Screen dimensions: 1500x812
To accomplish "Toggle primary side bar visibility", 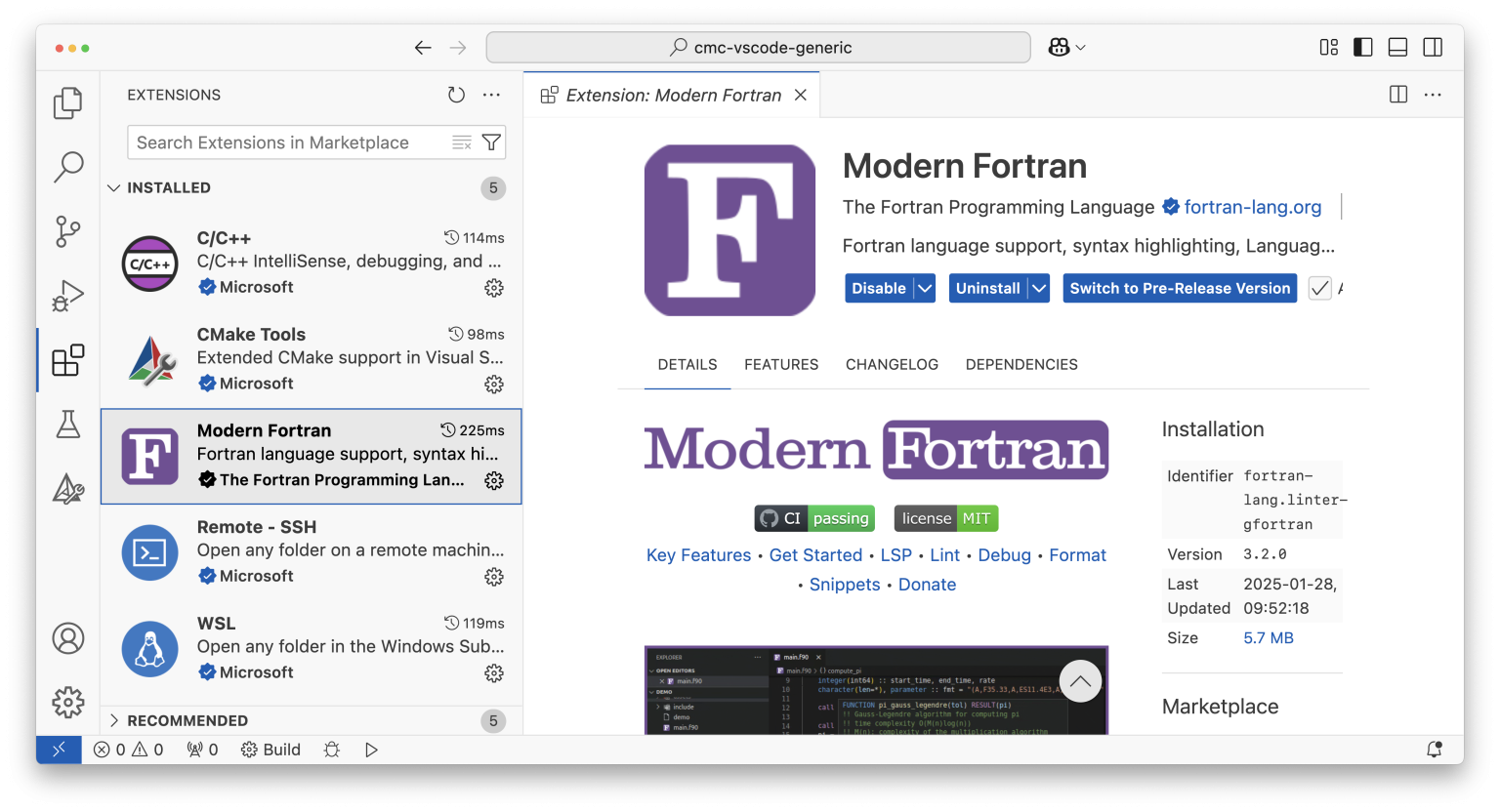I will 1363,47.
